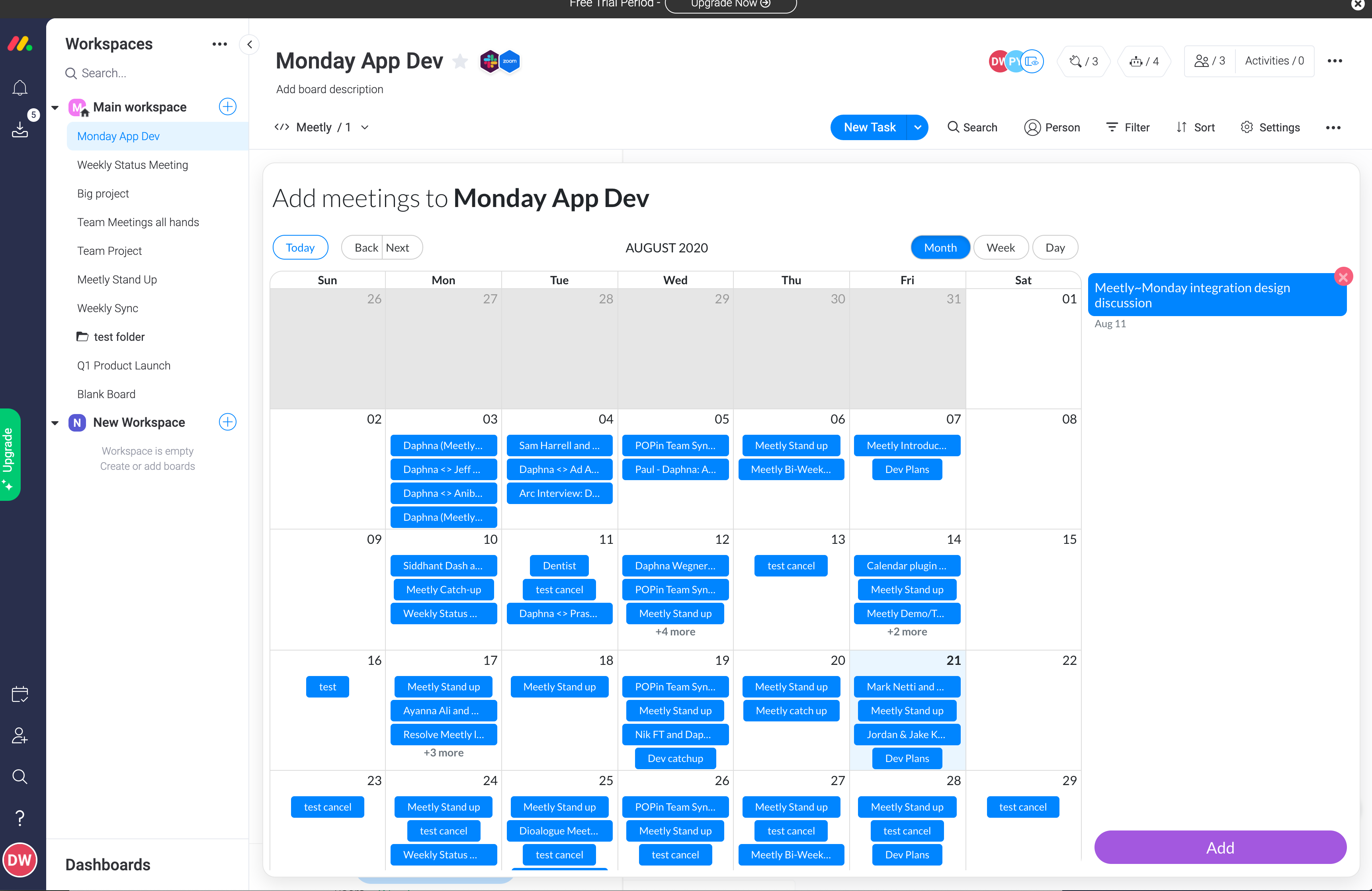Jump to Today on the calendar
1372x891 pixels.
click(300, 247)
